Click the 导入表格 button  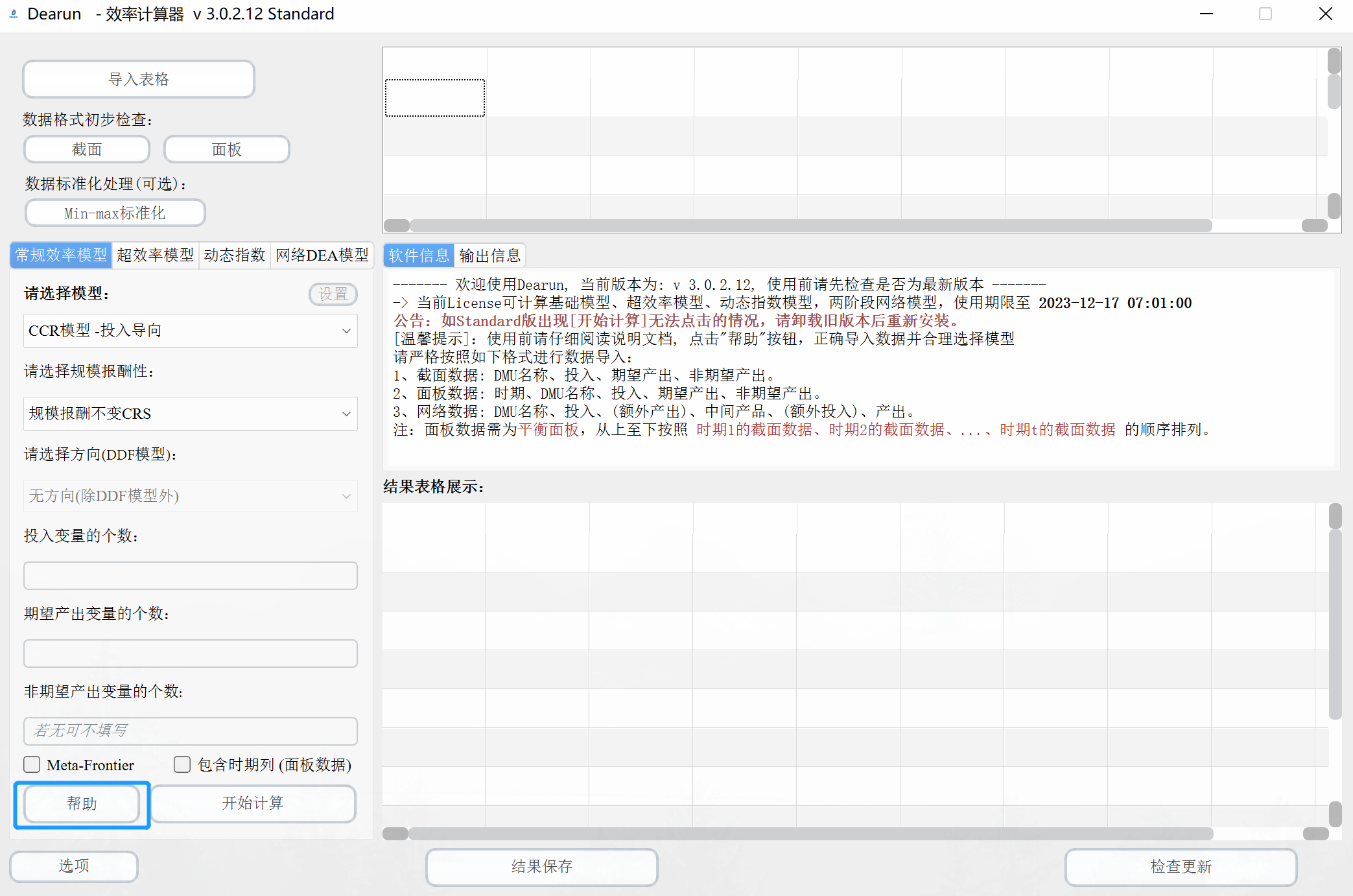pyautogui.click(x=139, y=79)
